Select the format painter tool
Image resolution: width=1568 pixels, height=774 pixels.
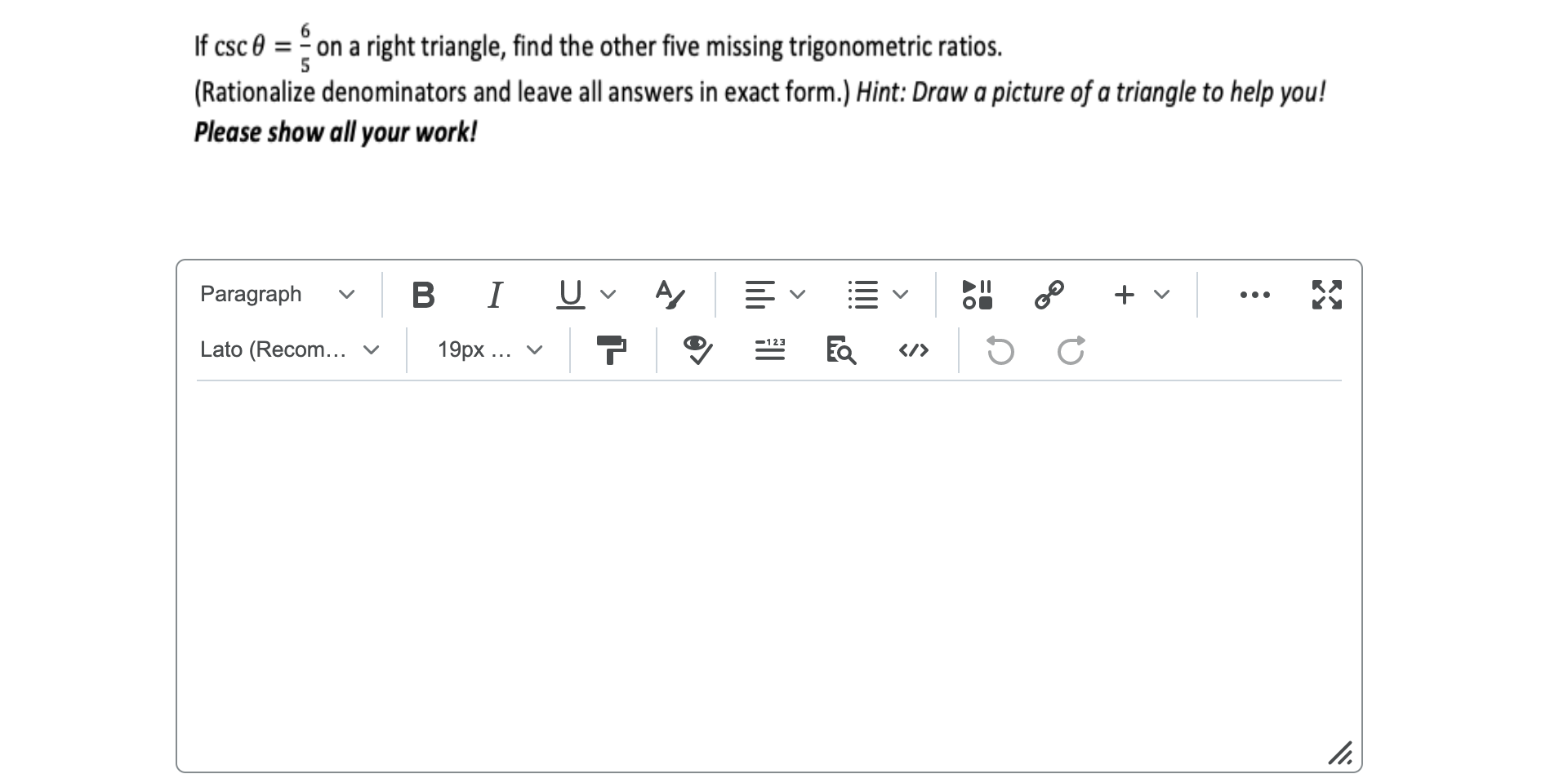(612, 349)
